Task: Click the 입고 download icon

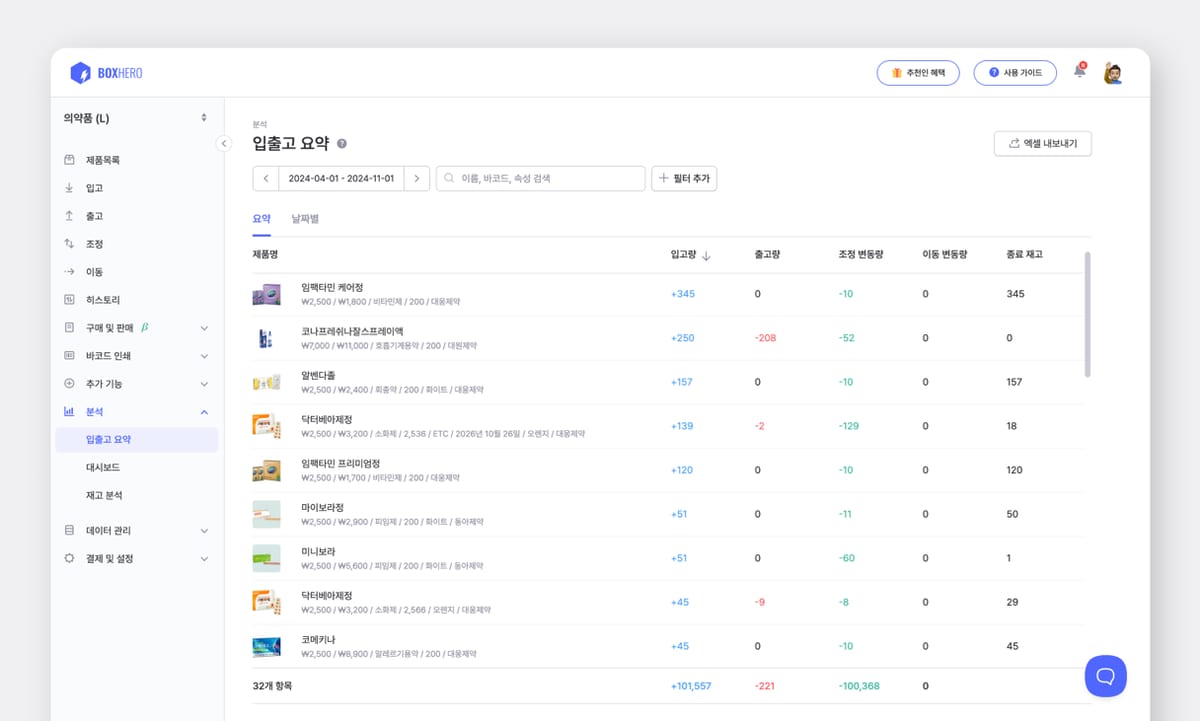Action: pos(69,188)
